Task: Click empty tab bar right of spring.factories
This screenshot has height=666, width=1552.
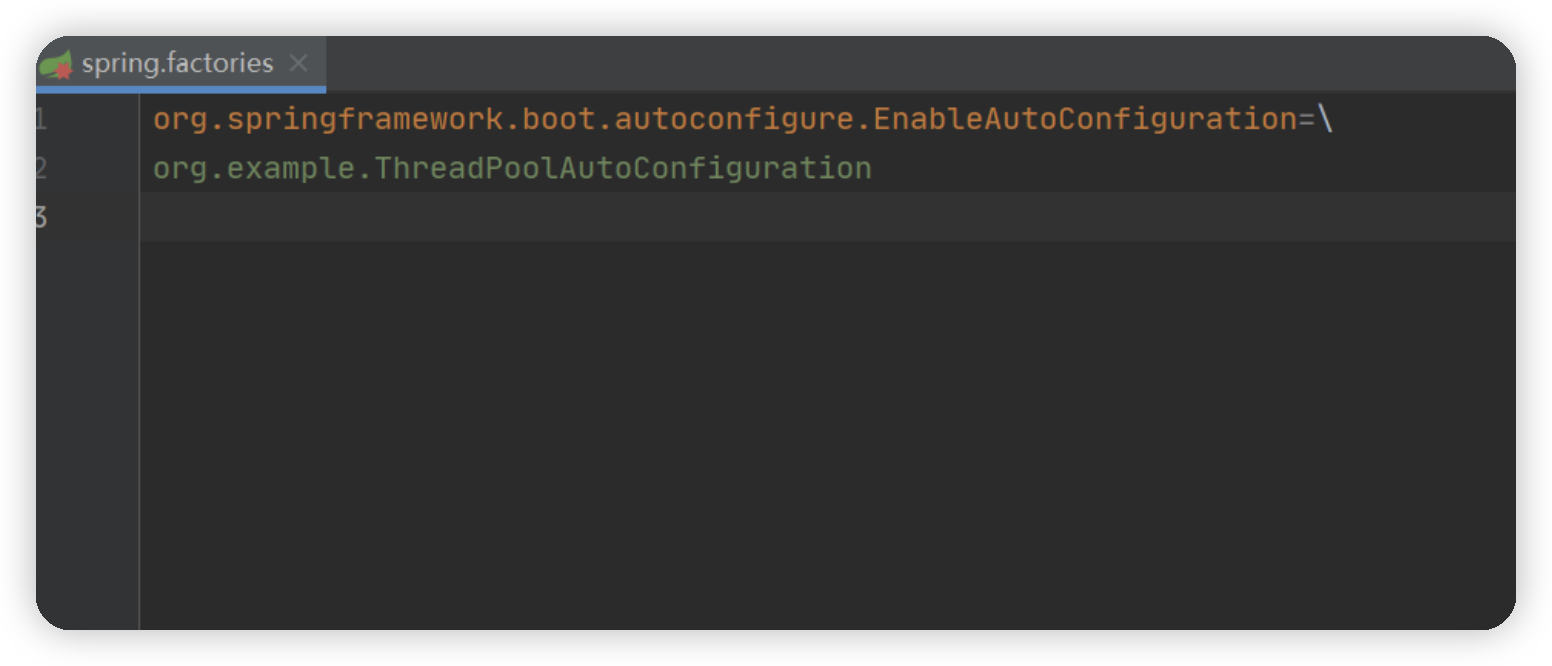Action: pyautogui.click(x=900, y=64)
